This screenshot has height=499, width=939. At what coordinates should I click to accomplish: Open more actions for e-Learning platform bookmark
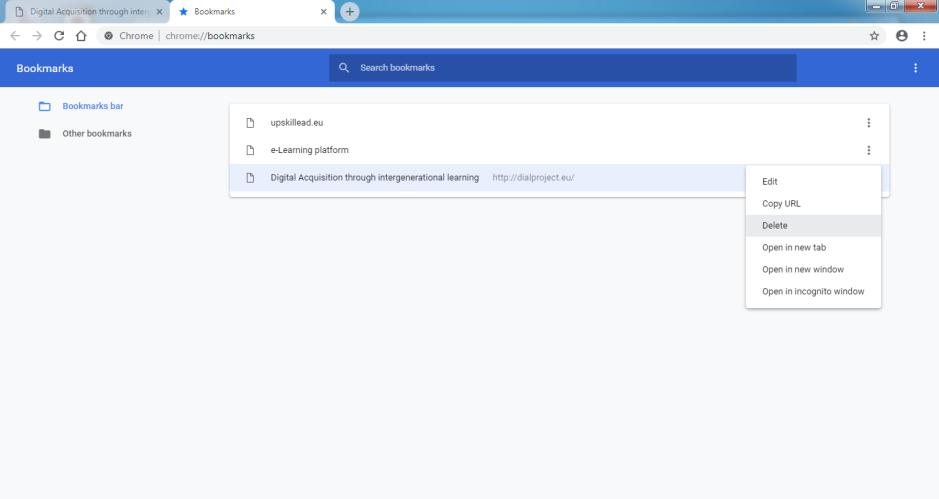pyautogui.click(x=868, y=150)
